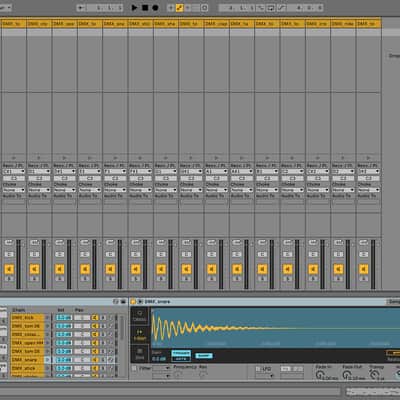400x400 pixels.
Task: Click the drum rack save preset icon
Action: 123,302
